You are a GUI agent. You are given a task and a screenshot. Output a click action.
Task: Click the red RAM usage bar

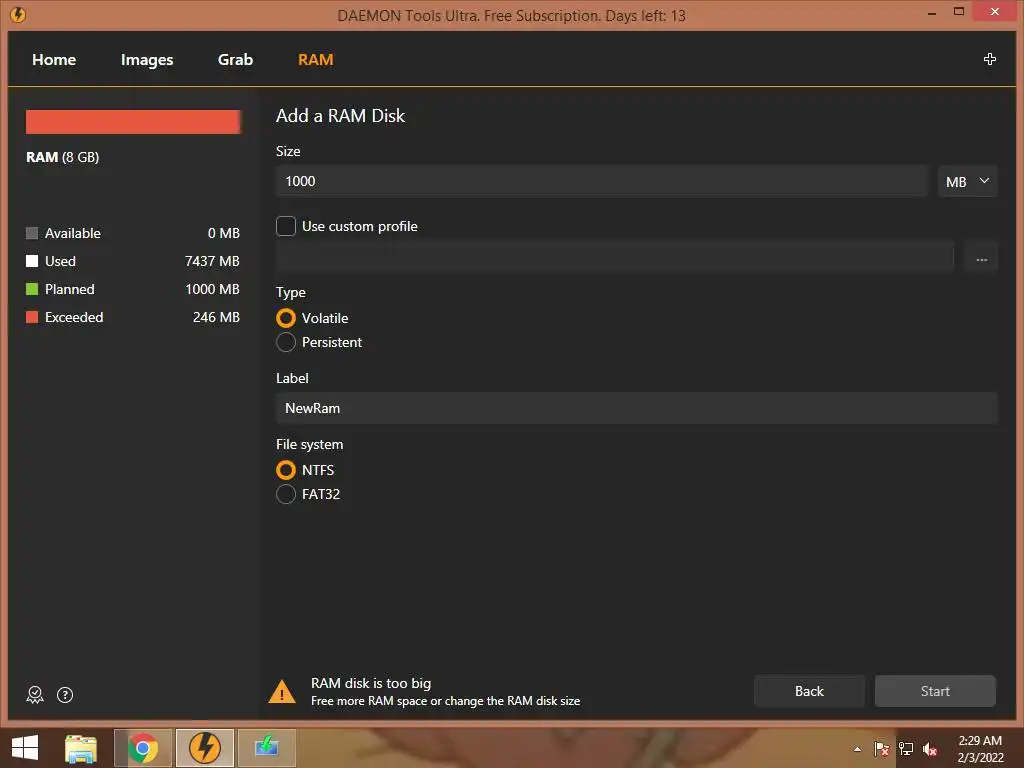click(x=133, y=122)
